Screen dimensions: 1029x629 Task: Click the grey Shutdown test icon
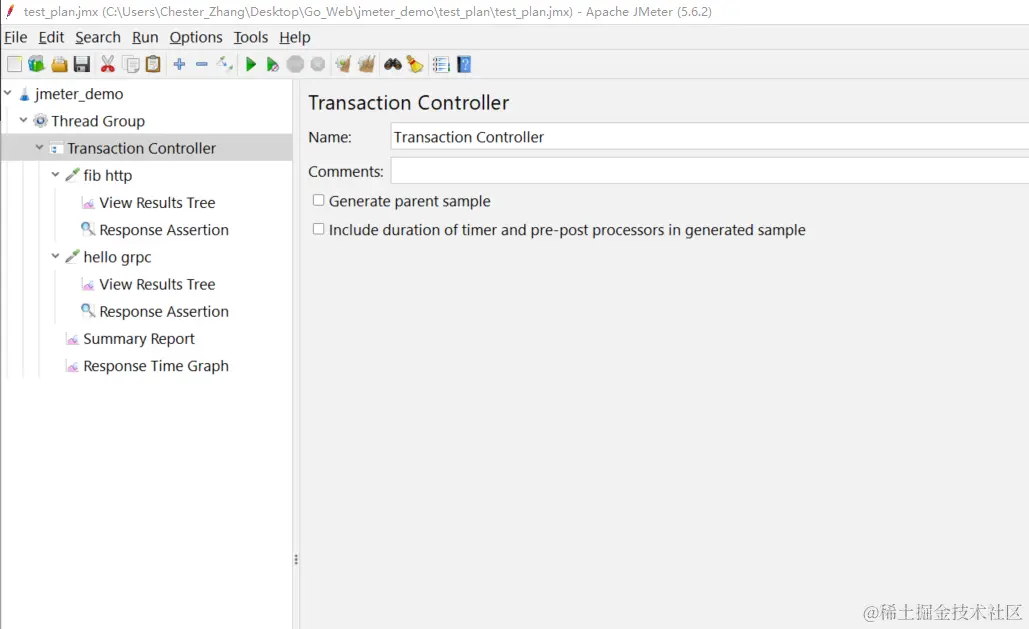[x=318, y=64]
